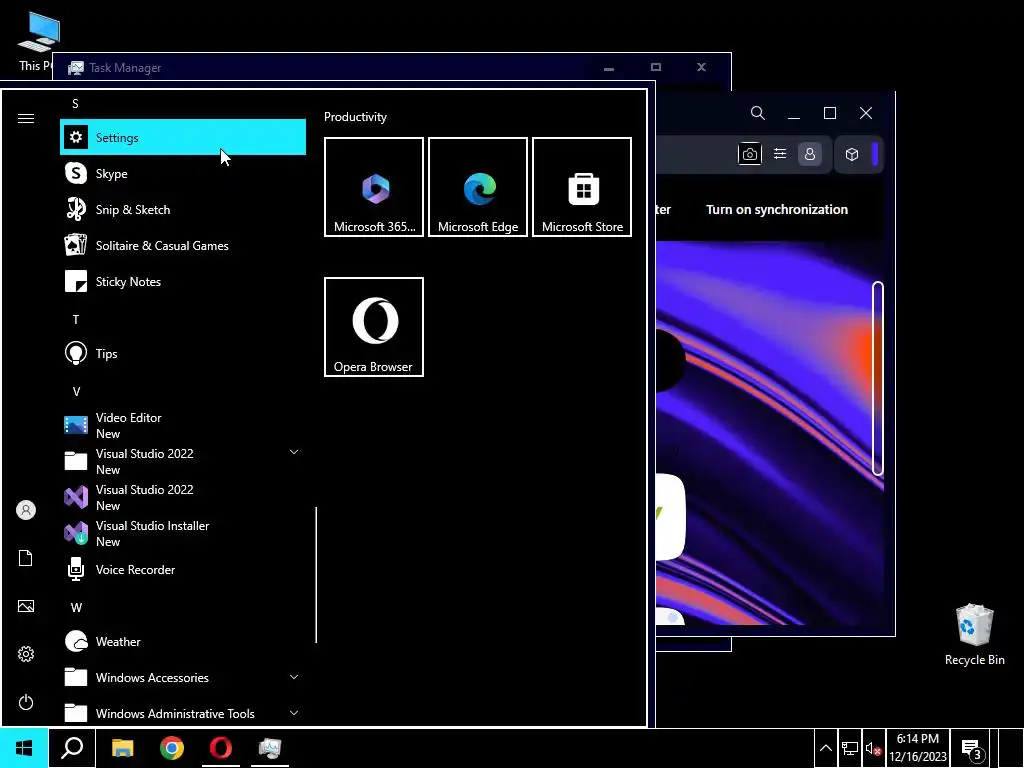Minimize the Task Manager window

pyautogui.click(x=609, y=67)
